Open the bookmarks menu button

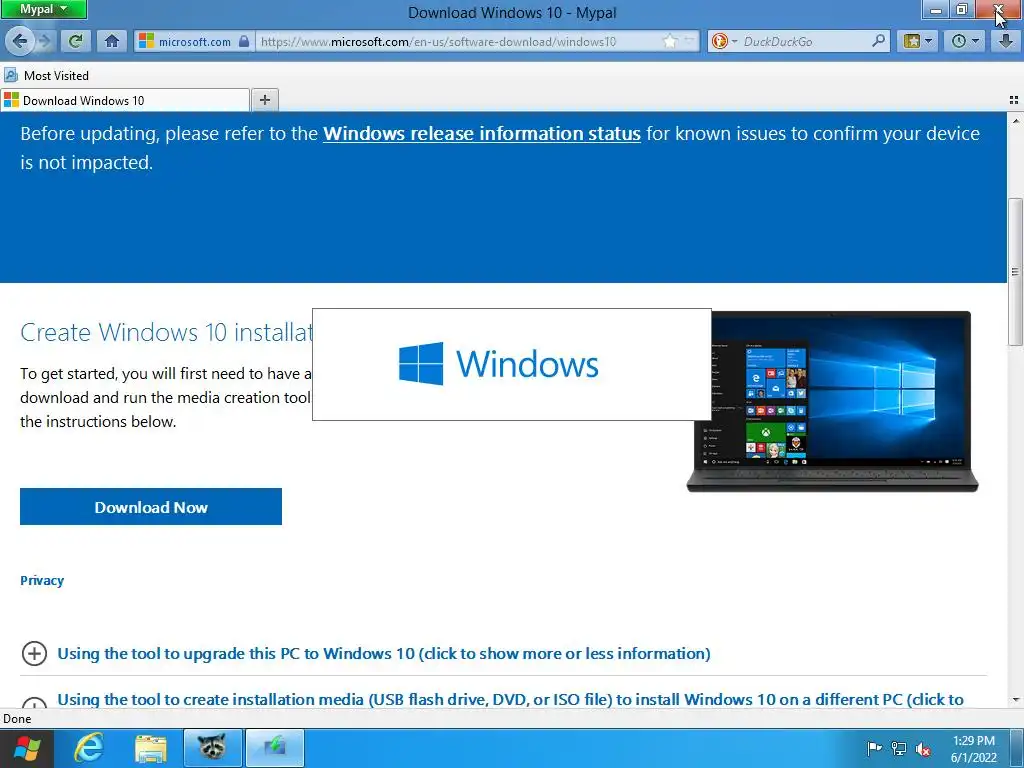click(x=918, y=41)
